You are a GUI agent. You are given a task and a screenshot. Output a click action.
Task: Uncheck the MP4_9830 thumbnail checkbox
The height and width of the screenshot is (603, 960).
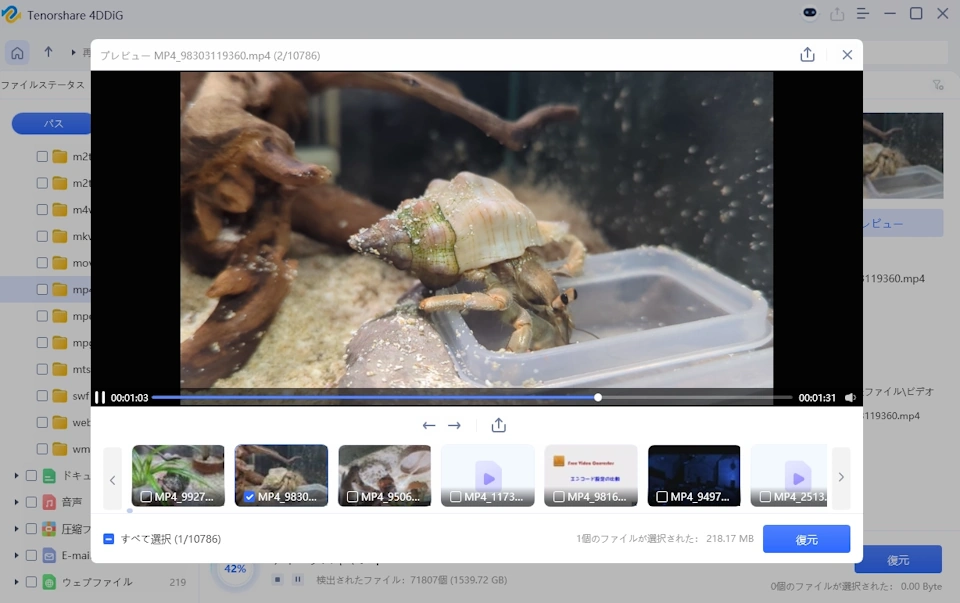pyautogui.click(x=249, y=496)
